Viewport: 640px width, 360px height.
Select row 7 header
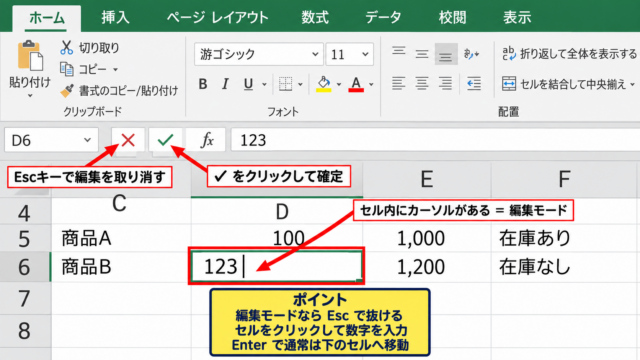25,299
